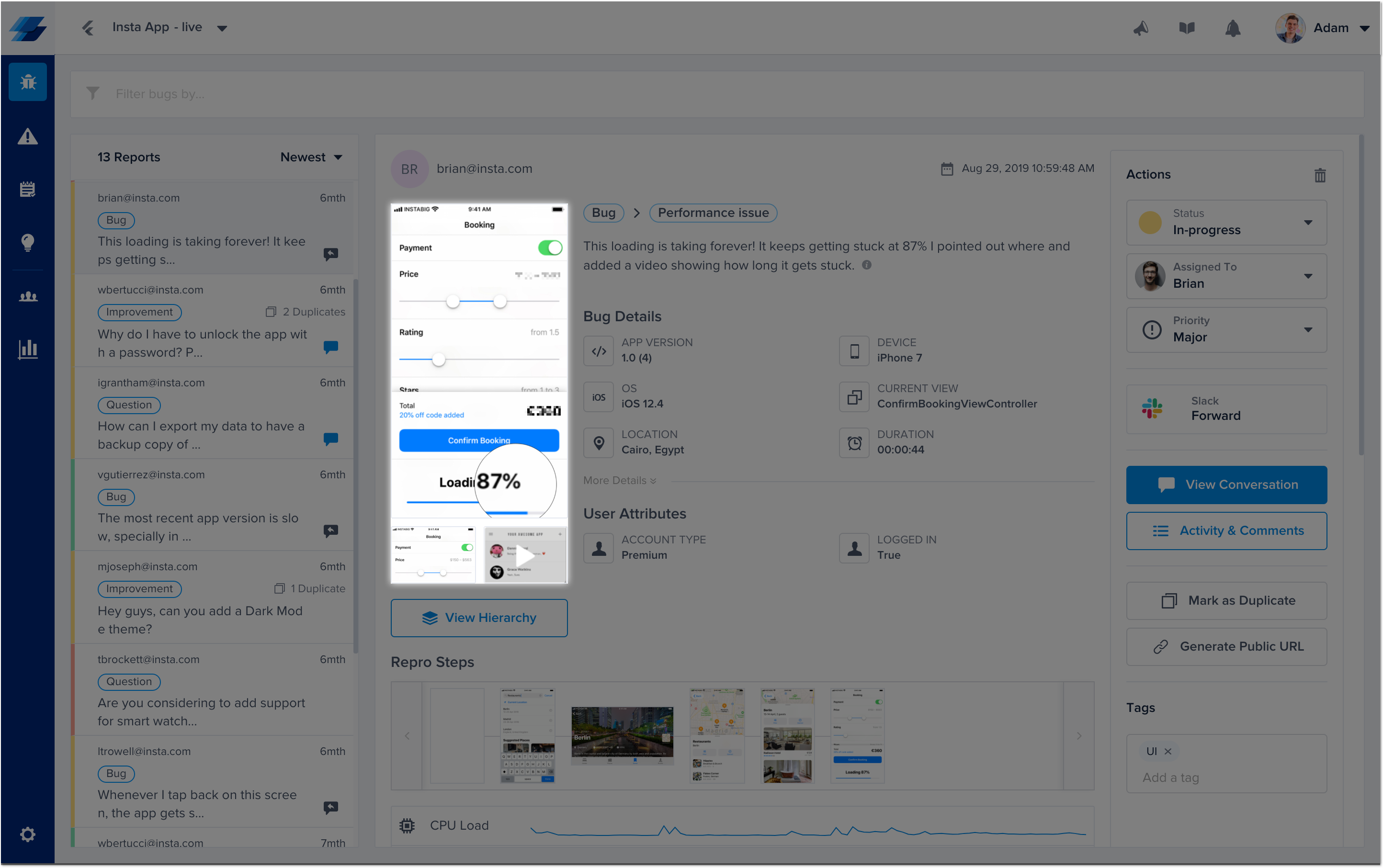Click the Rating slider handle
1383x868 pixels.
click(x=439, y=360)
